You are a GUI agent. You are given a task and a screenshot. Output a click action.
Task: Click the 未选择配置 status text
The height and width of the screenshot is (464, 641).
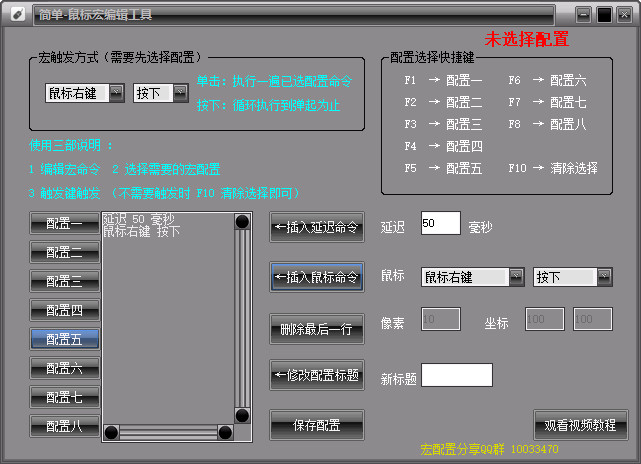[527, 39]
